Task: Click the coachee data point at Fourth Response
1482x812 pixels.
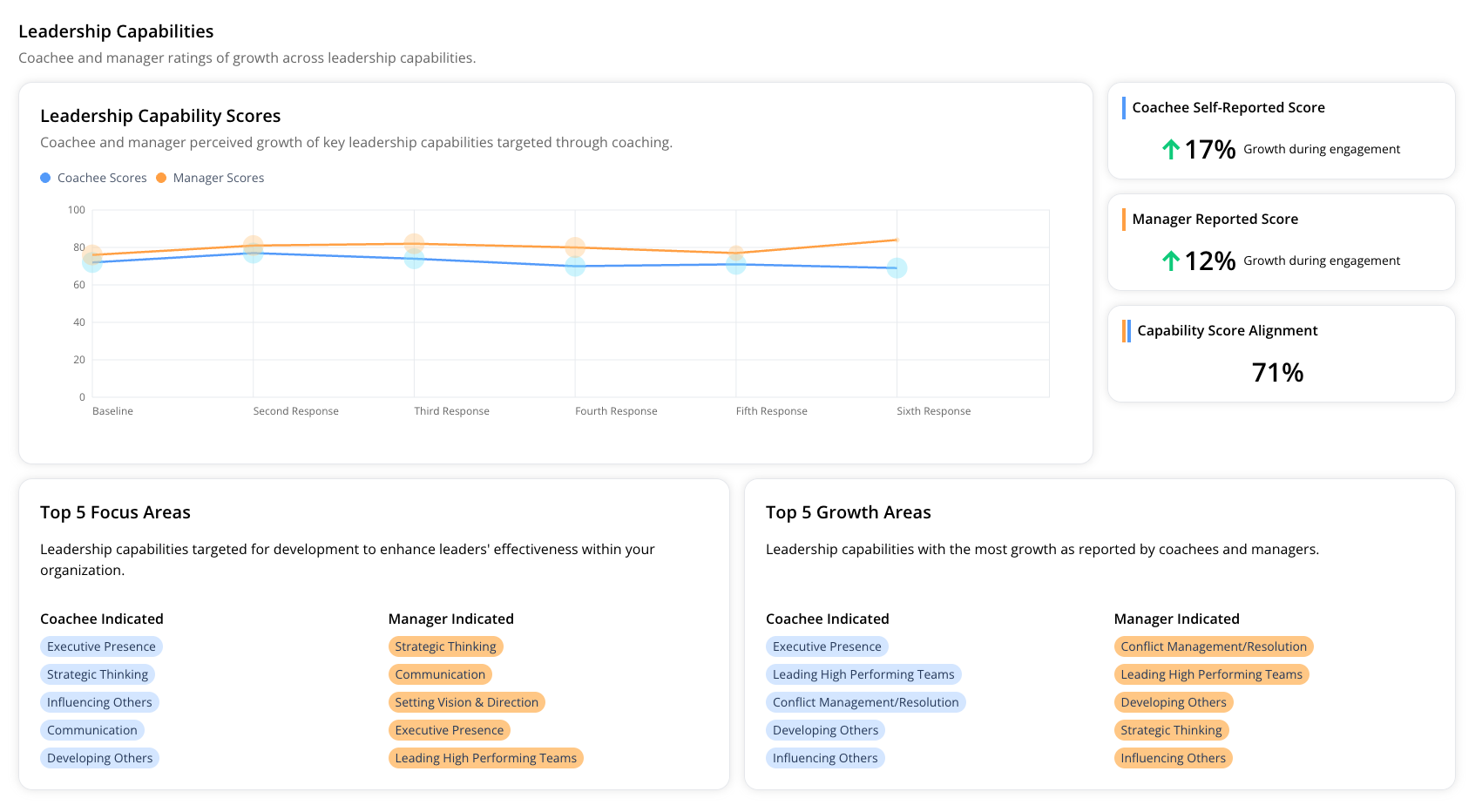Action: (x=575, y=267)
